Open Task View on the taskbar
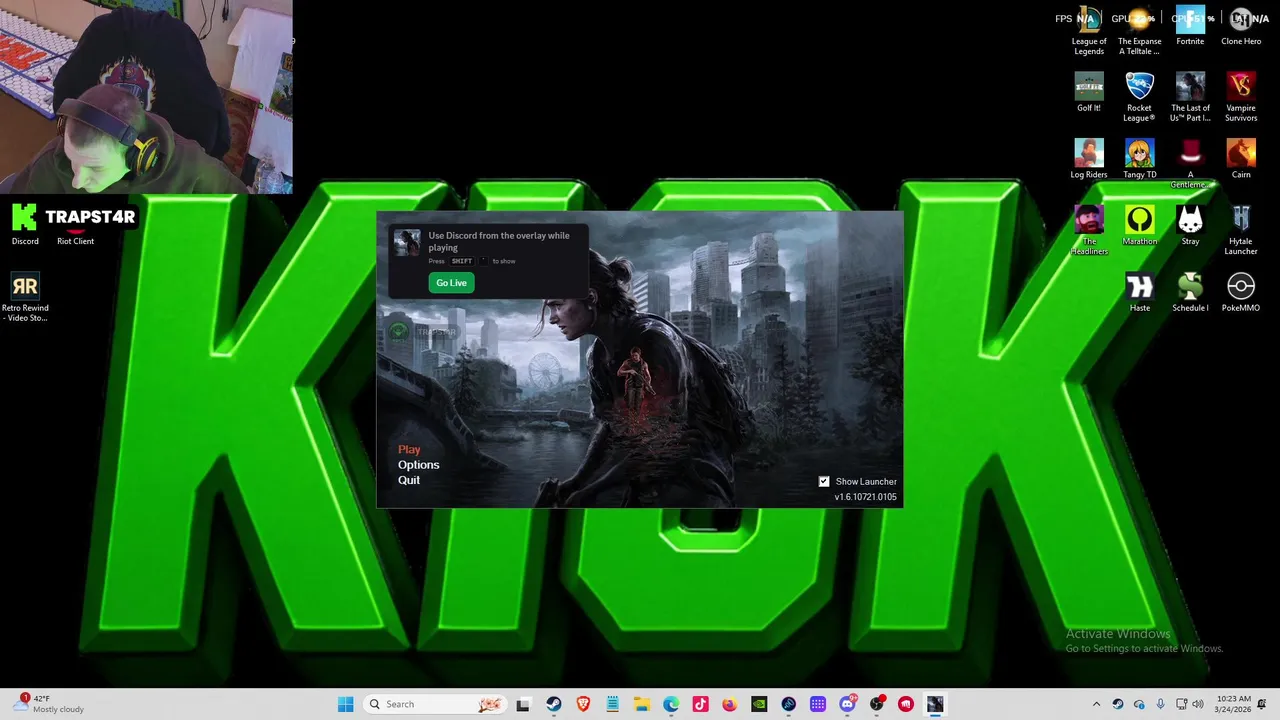The width and height of the screenshot is (1280, 720). [x=523, y=704]
